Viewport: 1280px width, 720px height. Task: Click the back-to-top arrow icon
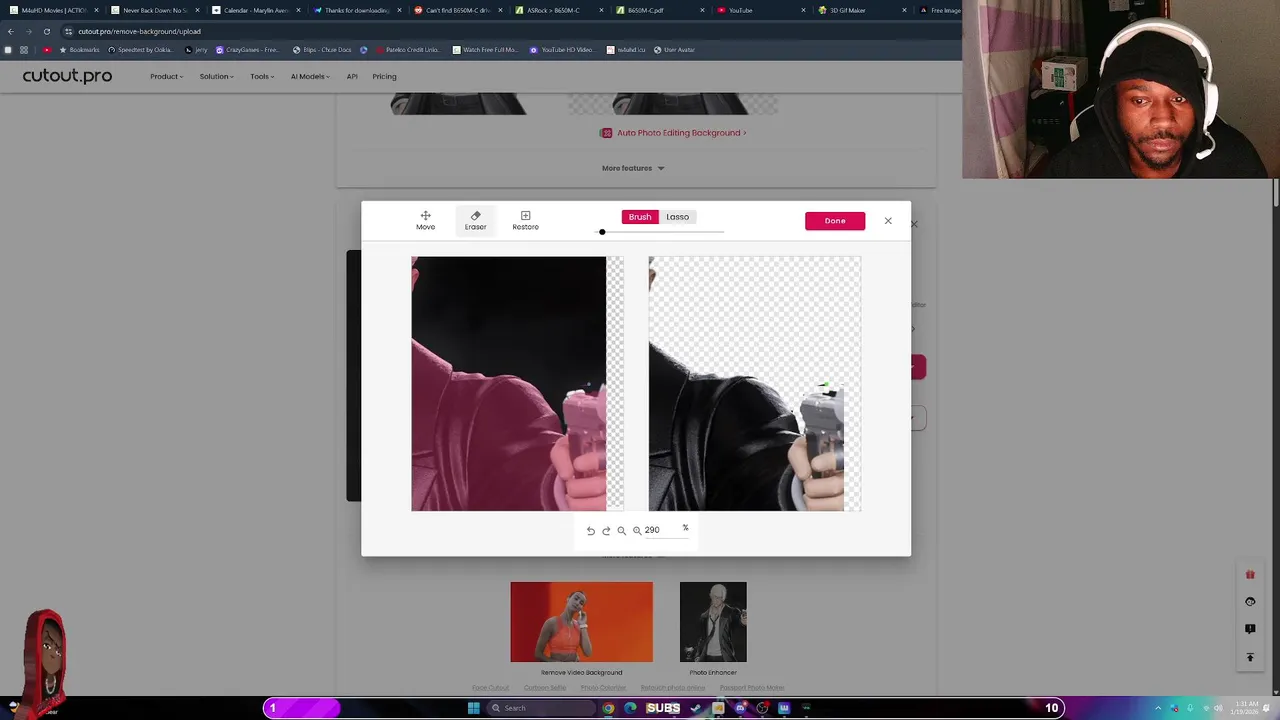(1250, 657)
